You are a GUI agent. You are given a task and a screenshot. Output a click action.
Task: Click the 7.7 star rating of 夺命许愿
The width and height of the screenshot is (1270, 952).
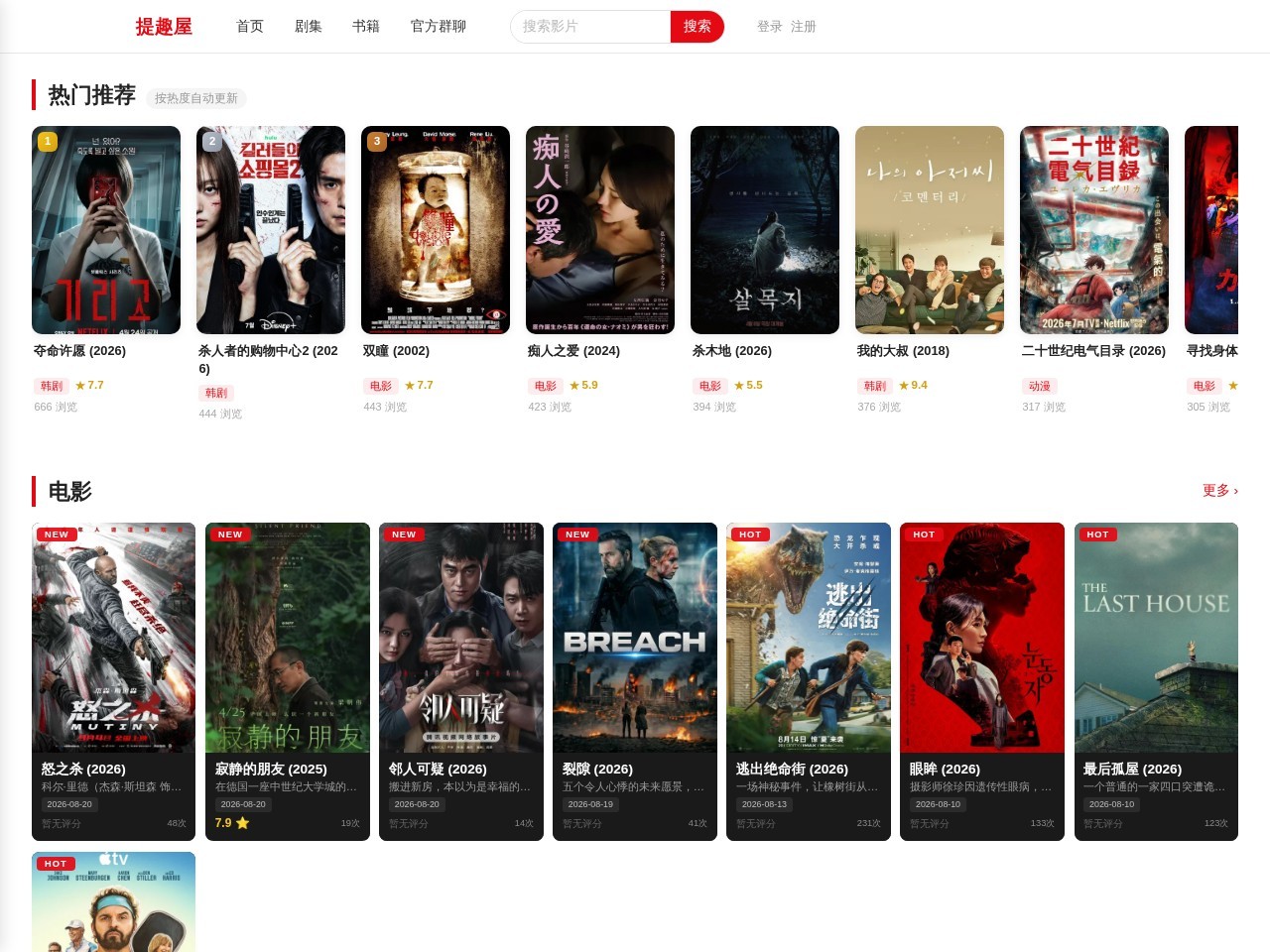coord(89,385)
